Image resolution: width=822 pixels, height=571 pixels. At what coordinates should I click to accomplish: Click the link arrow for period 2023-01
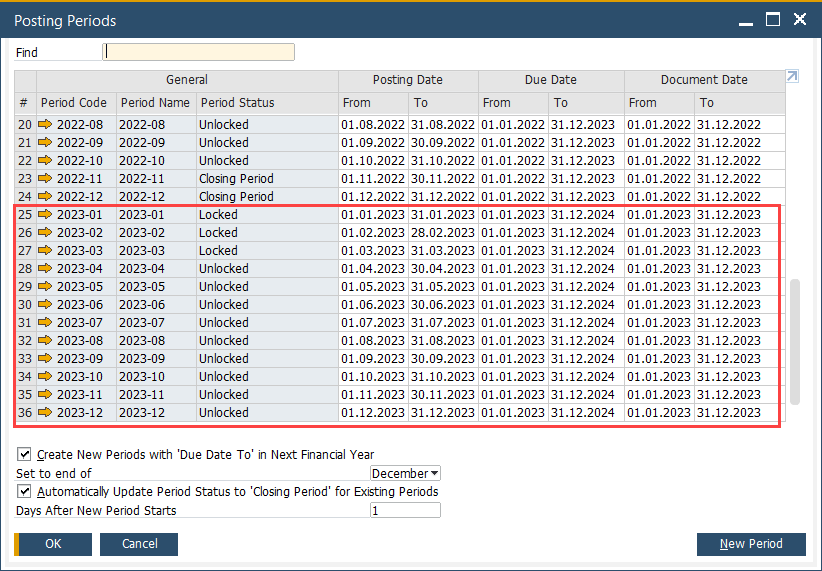(x=46, y=215)
